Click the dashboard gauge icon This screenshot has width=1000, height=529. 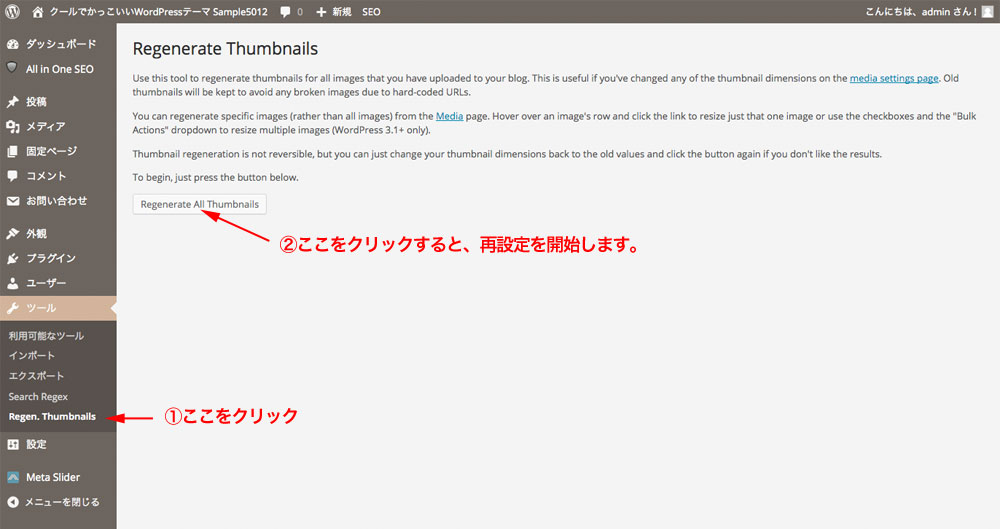tap(12, 44)
